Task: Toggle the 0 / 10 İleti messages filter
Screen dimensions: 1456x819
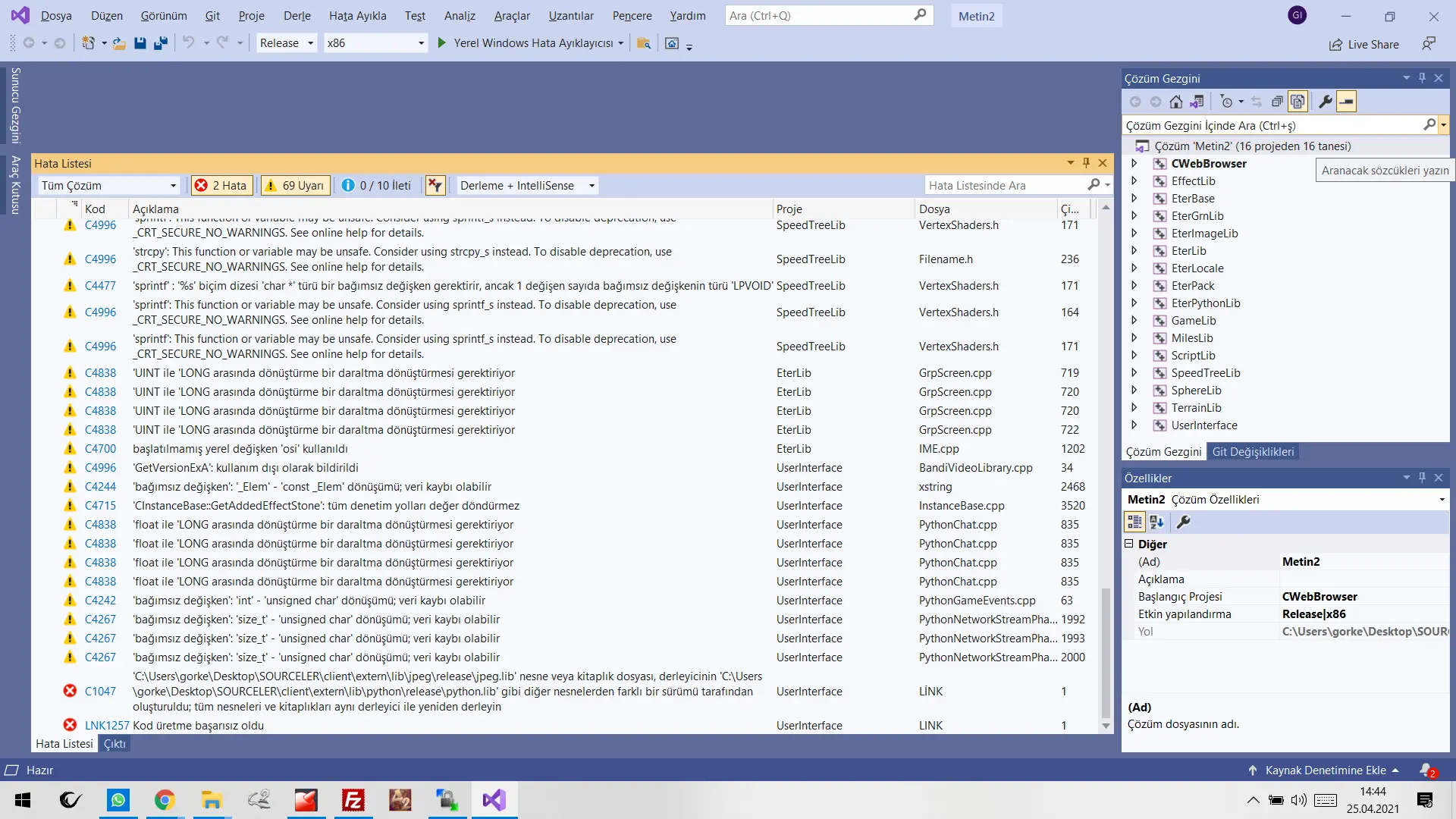Action: coord(376,186)
